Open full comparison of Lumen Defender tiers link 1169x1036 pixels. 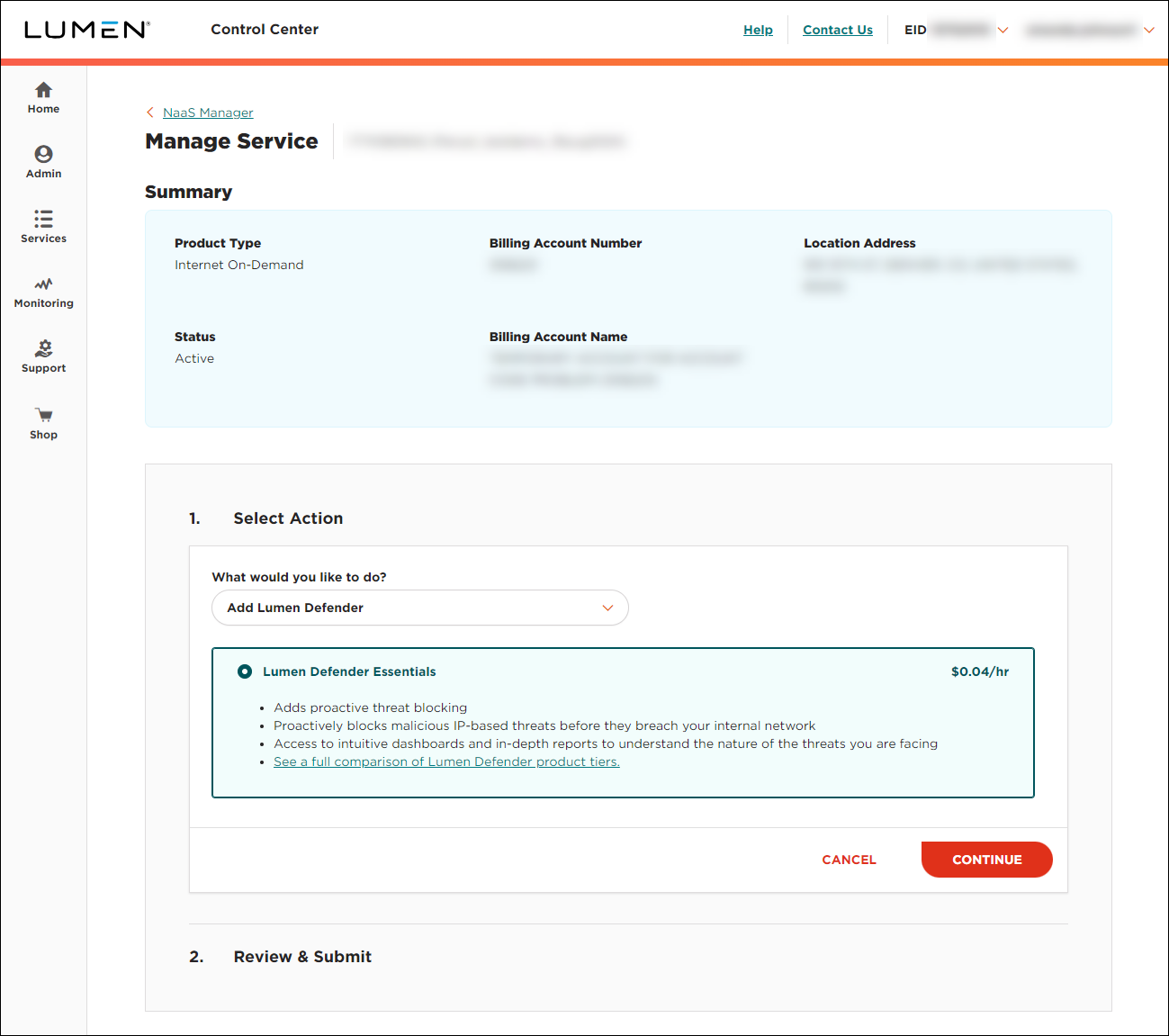(446, 761)
